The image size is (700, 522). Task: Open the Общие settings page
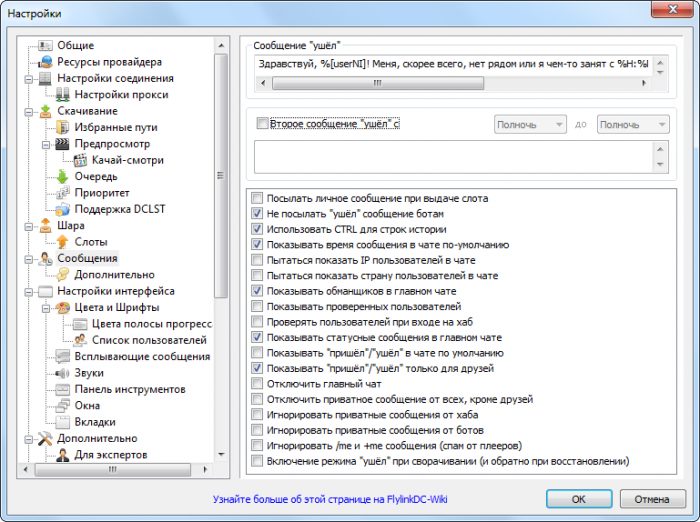click(x=76, y=45)
